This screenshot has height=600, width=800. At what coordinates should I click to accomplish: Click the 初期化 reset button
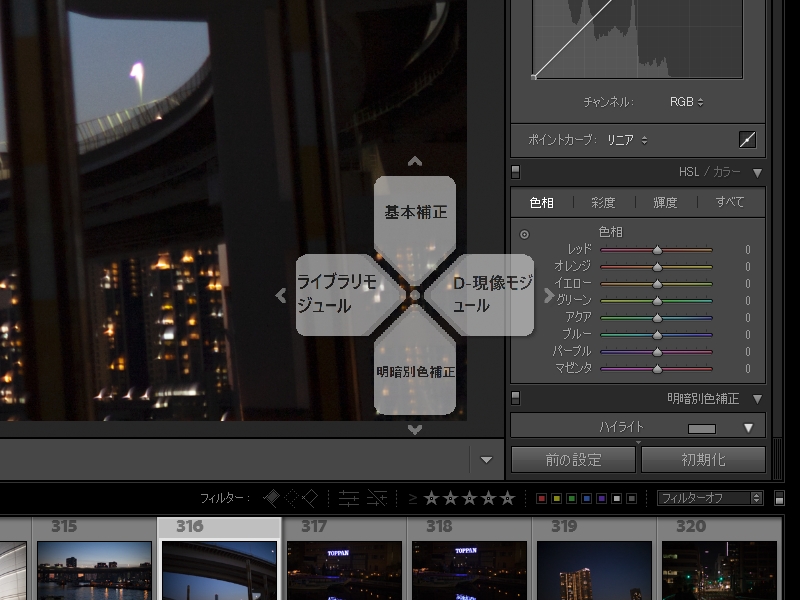tap(704, 460)
